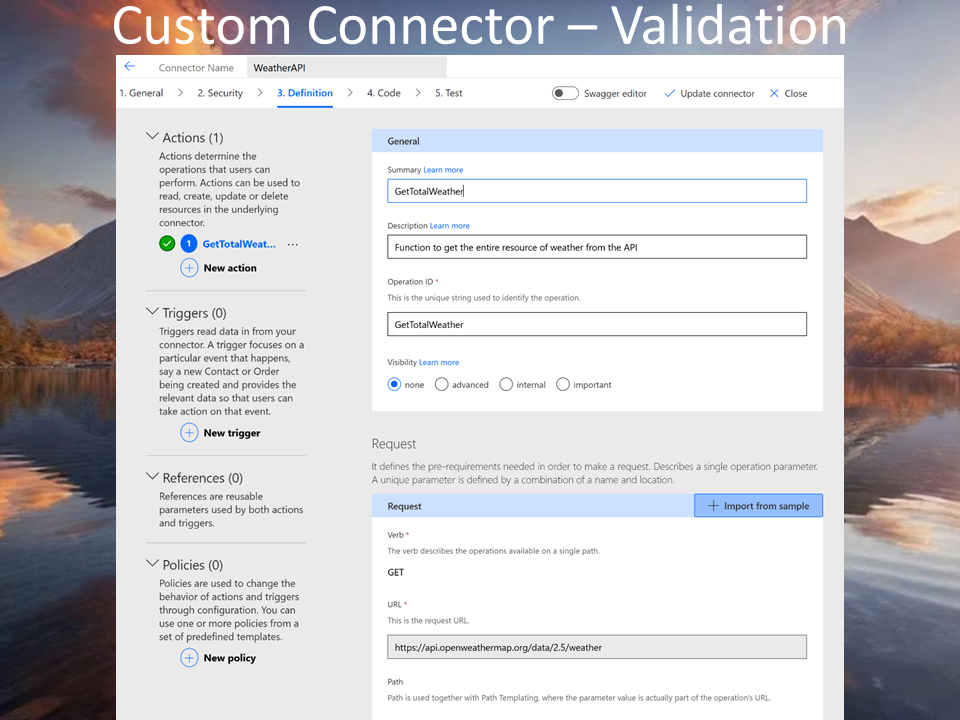
Task: Click the green validation checkmark icon
Action: point(167,244)
